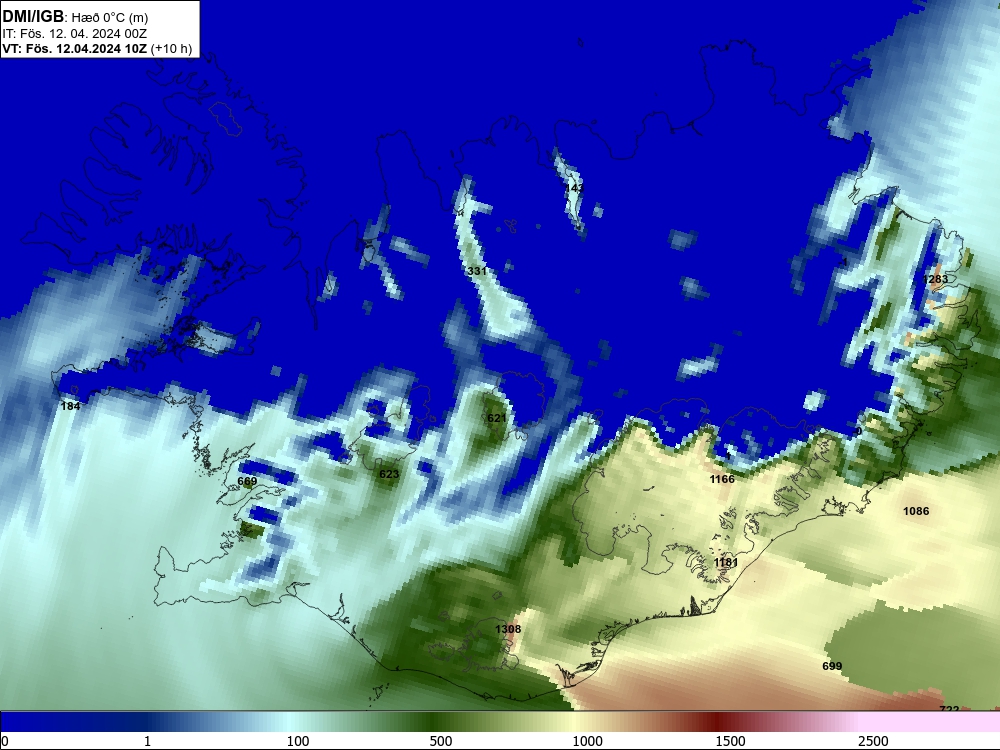Click the legend label 1000
This screenshot has width=1000, height=750.
[587, 741]
